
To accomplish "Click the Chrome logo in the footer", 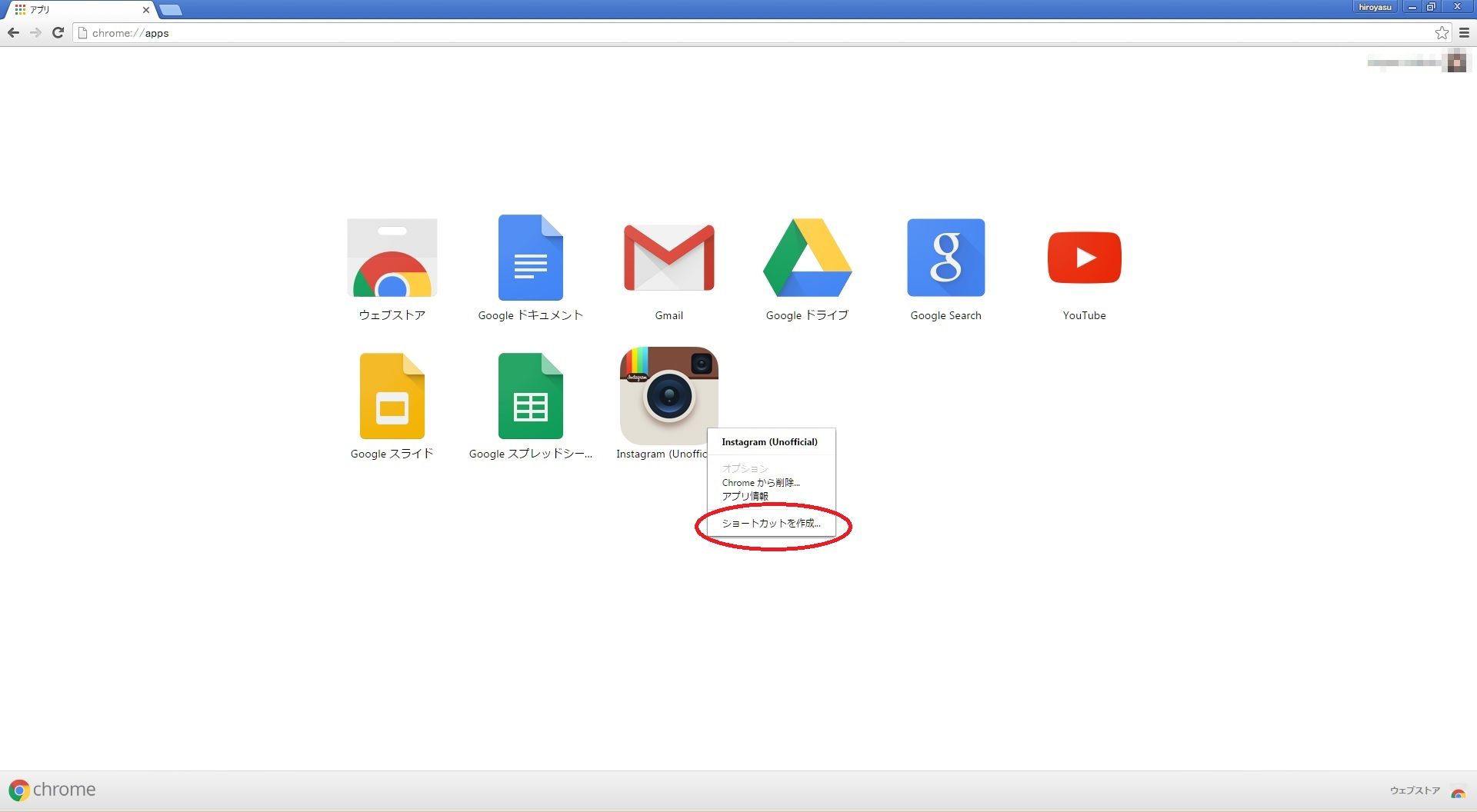I will 19,790.
